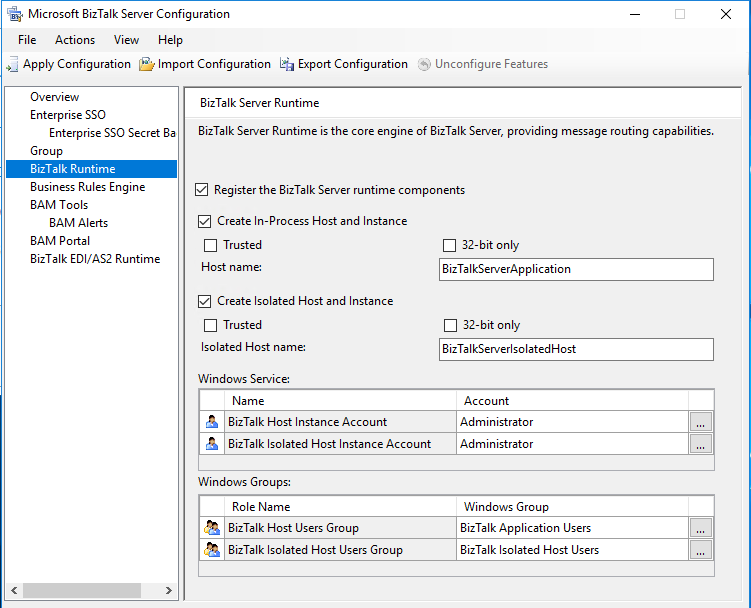The width and height of the screenshot is (751, 608).
Task: Browse account for BizTalk Isolated Host Instance Account
Action: pos(700,444)
